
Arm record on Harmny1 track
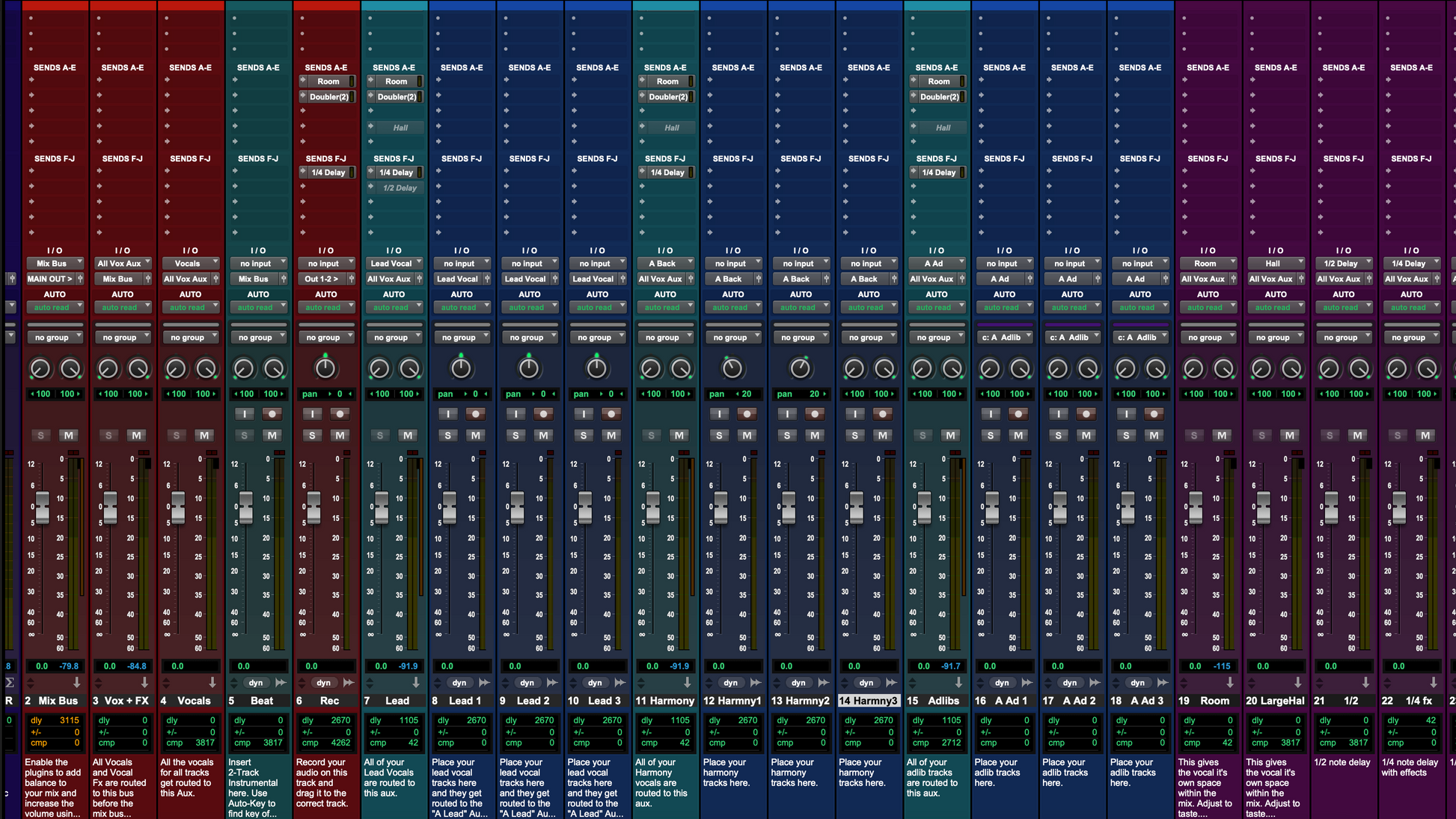point(747,414)
